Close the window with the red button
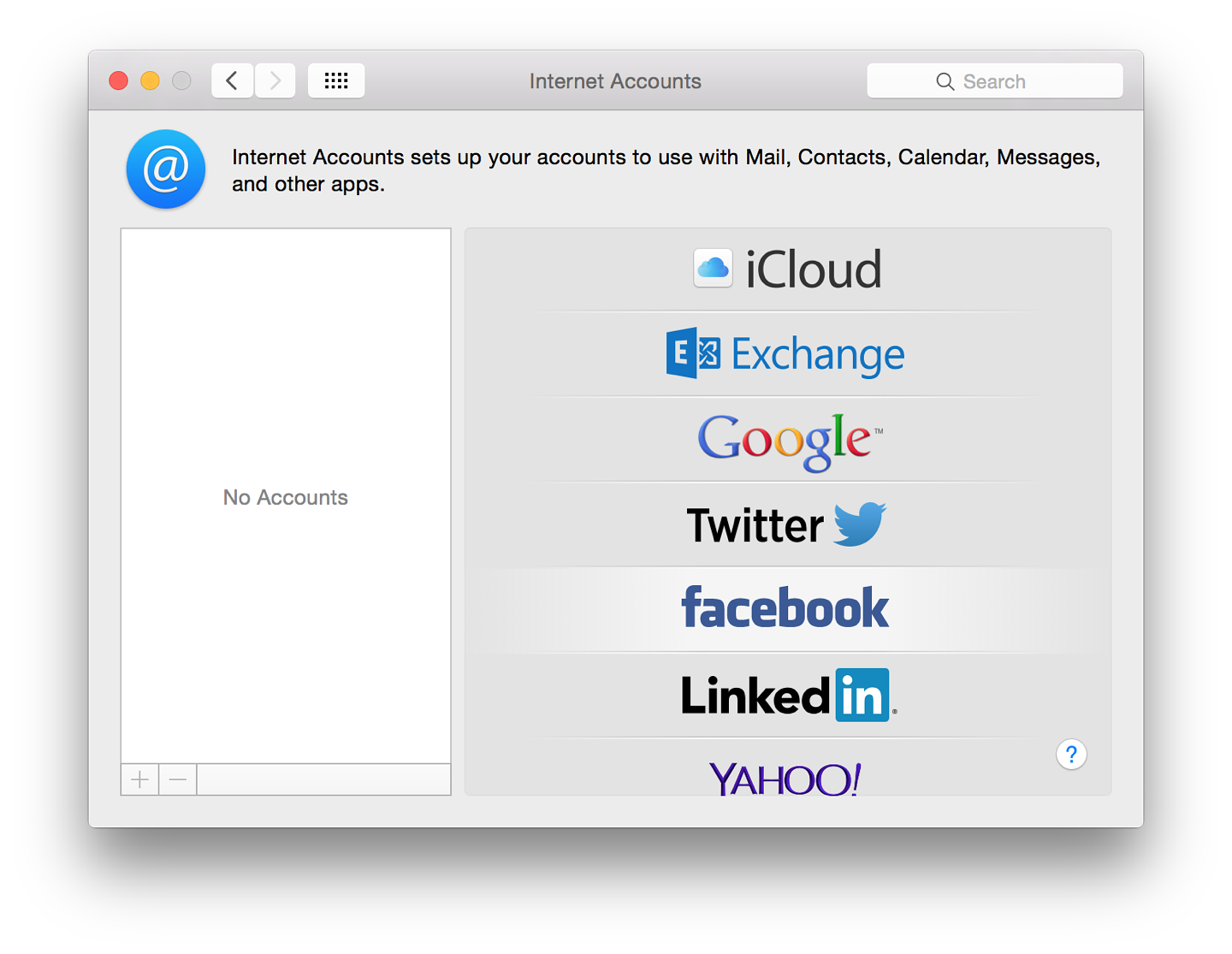Screen dimensions: 1232x954 [119, 81]
